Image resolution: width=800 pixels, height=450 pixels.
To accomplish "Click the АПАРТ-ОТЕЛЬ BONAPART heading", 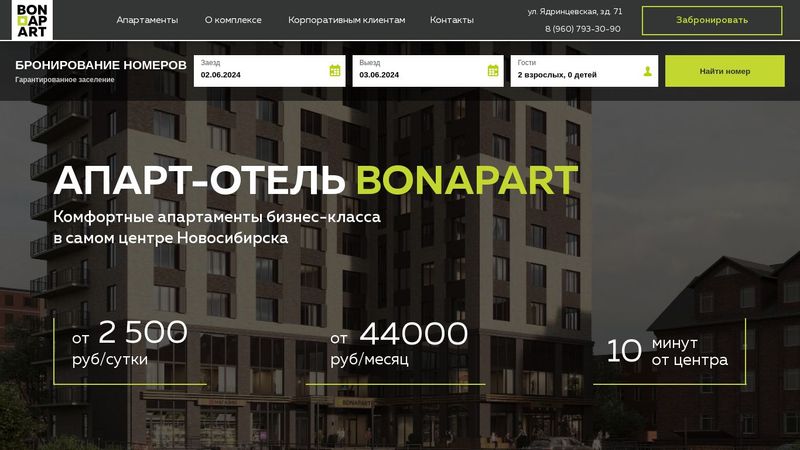I will point(316,180).
